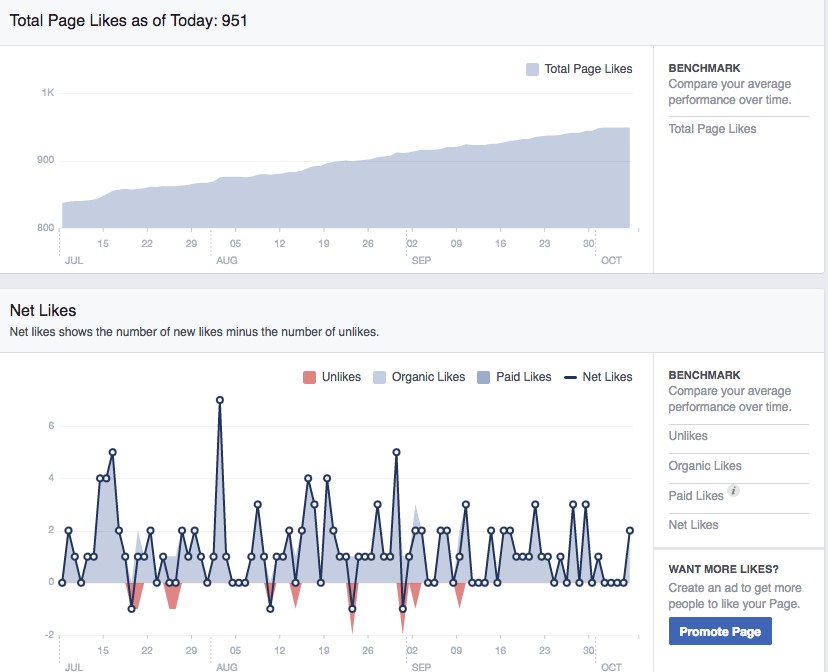Toggle the Organic Likes legend swatch
The image size is (828, 672).
pyautogui.click(x=380, y=377)
